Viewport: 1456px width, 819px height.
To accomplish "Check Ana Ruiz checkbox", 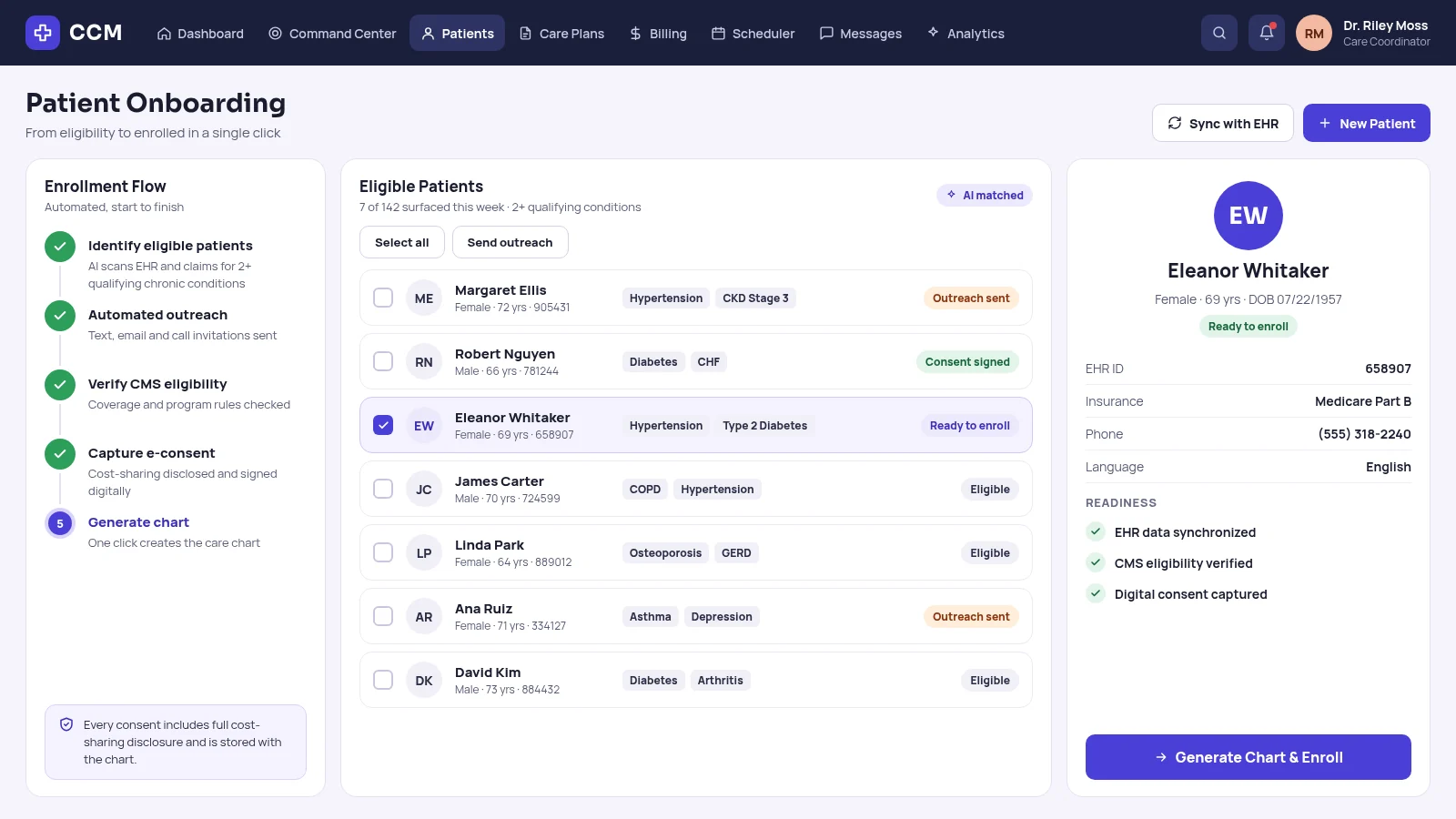I will point(383,616).
